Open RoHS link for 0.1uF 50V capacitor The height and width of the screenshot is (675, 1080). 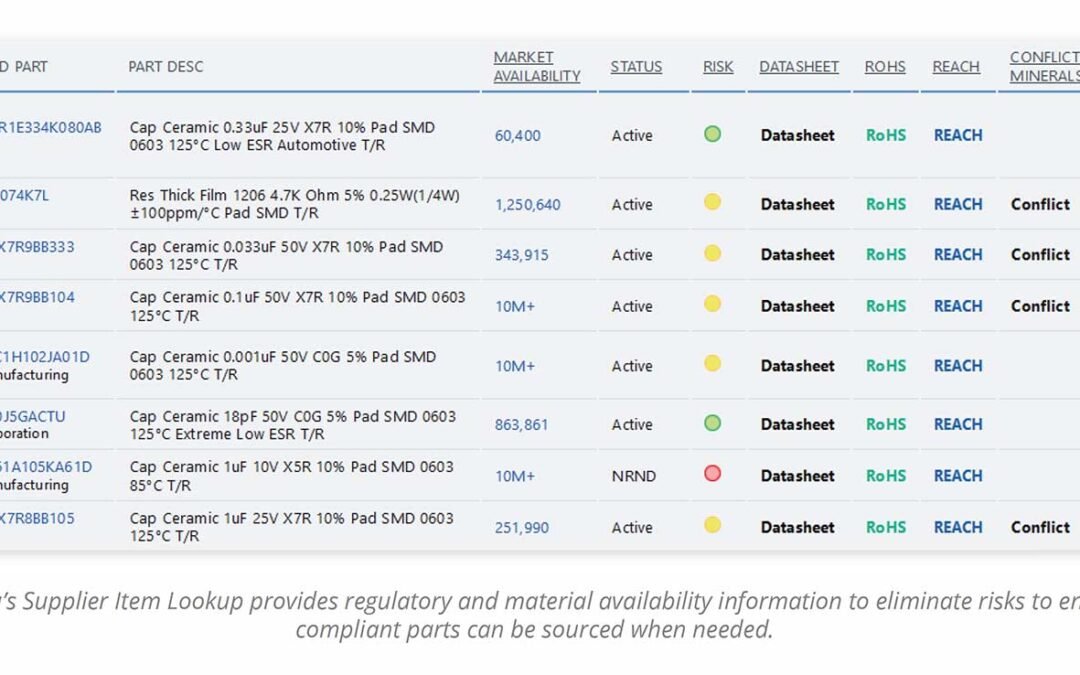[x=886, y=306]
